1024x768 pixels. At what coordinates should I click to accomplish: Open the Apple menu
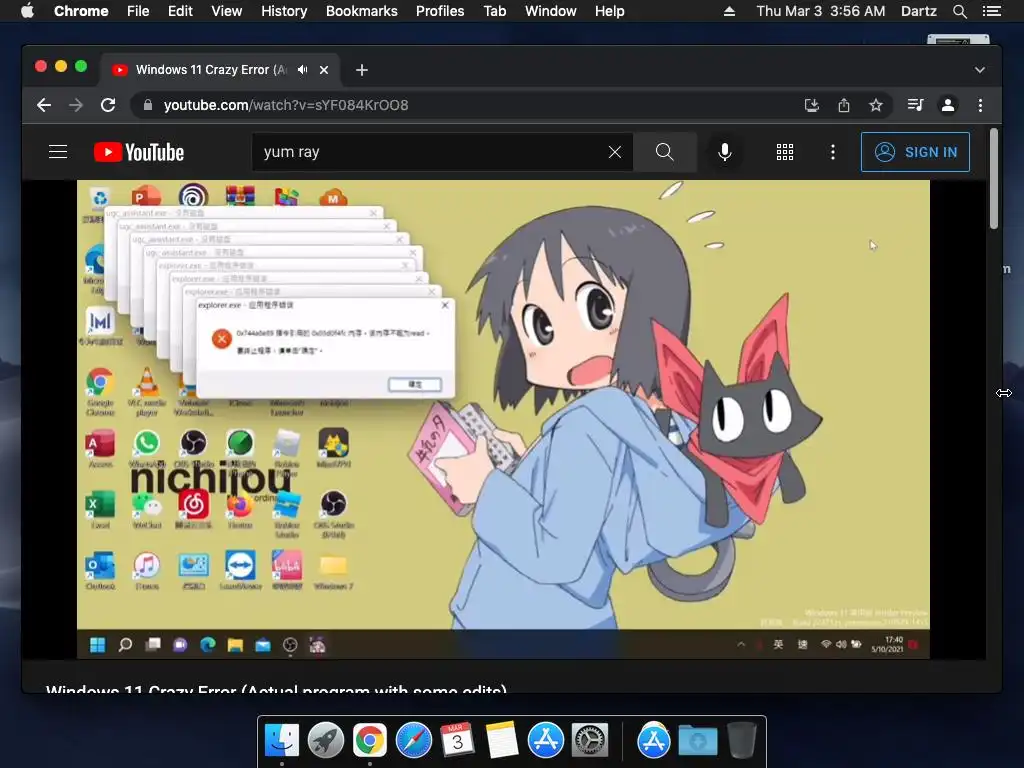27,11
